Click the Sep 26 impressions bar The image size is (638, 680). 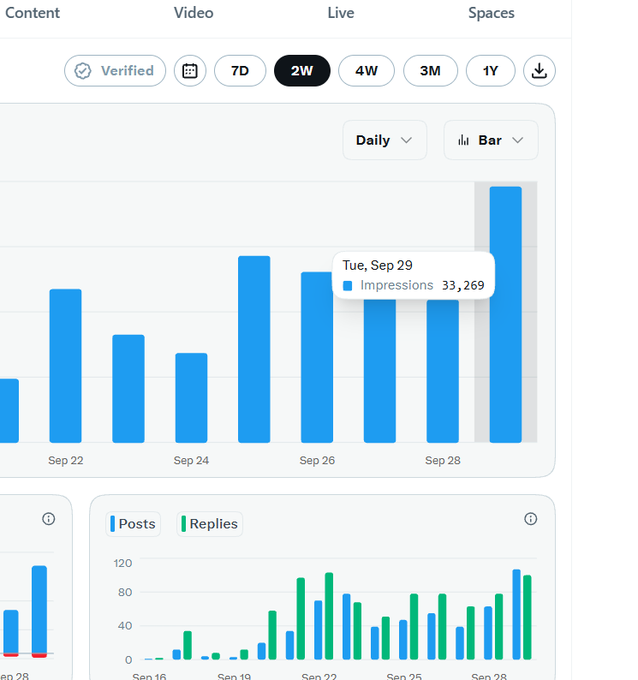pyautogui.click(x=317, y=357)
